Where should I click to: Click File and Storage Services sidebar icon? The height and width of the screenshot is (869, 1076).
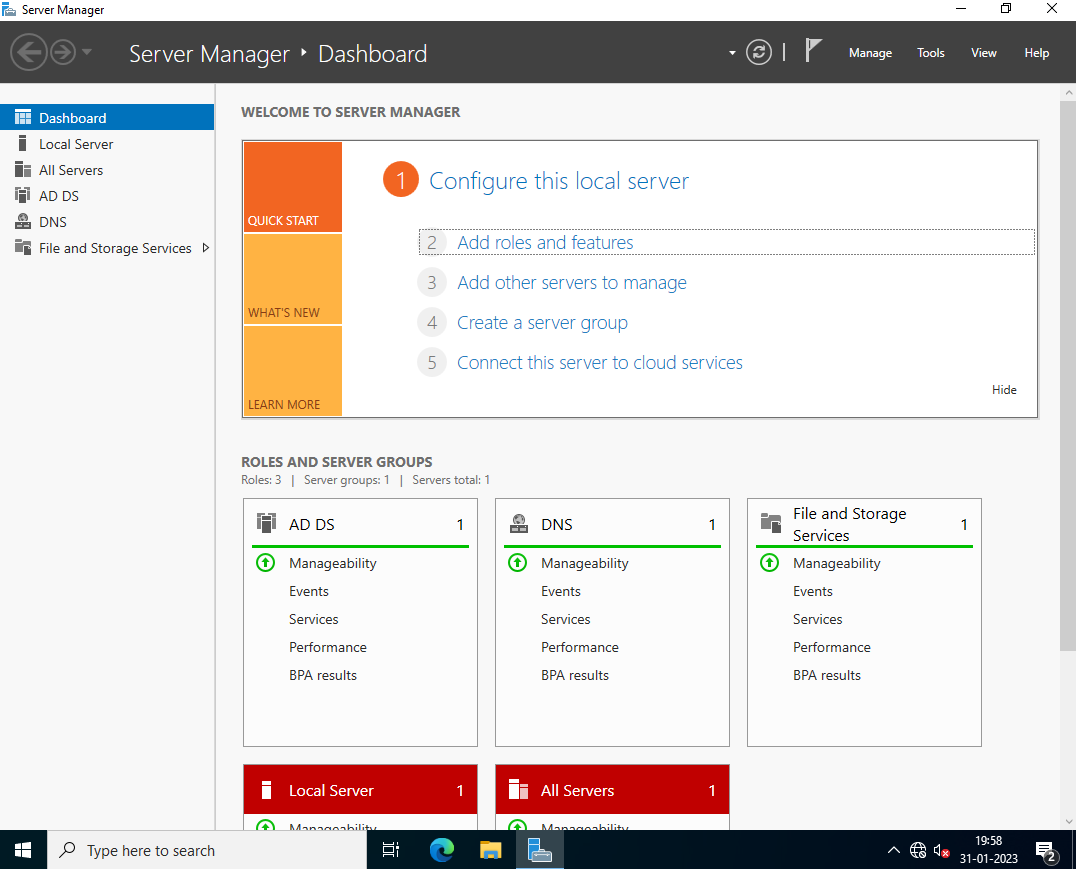pyautogui.click(x=23, y=247)
